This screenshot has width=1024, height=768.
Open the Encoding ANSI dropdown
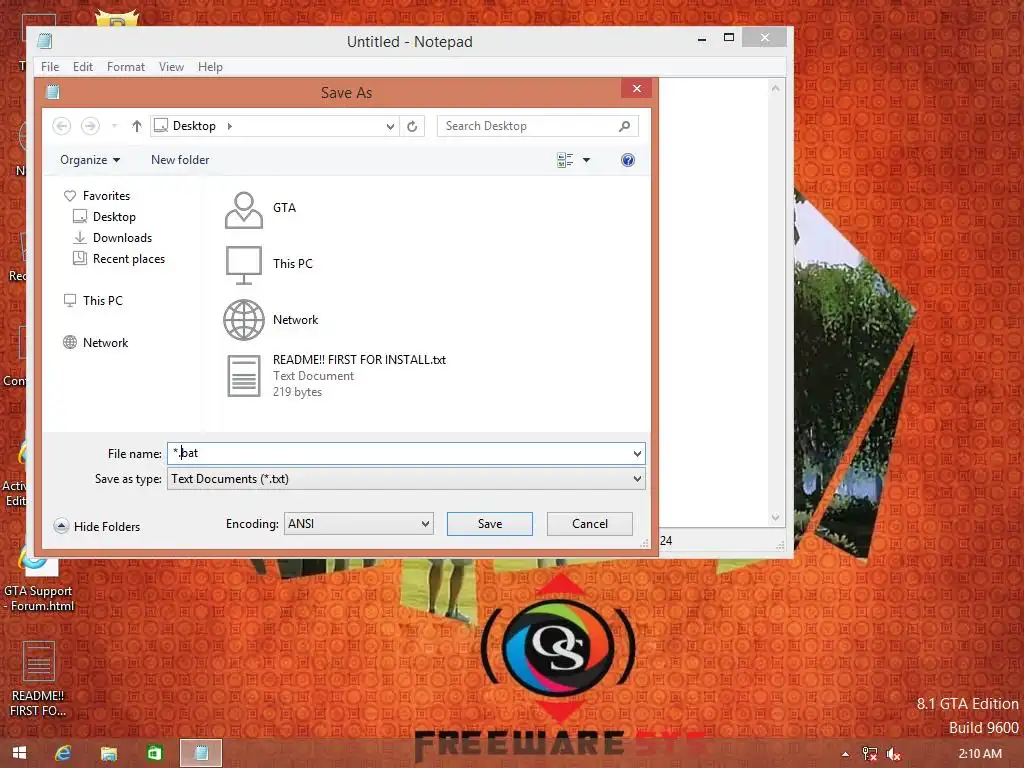359,524
